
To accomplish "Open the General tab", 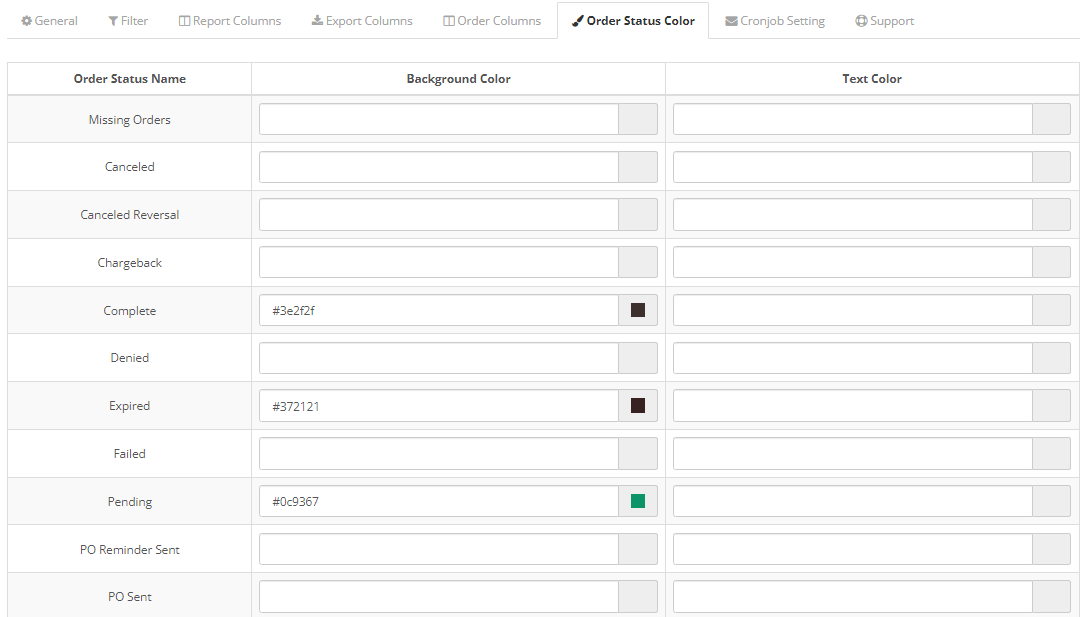I will coord(49,21).
